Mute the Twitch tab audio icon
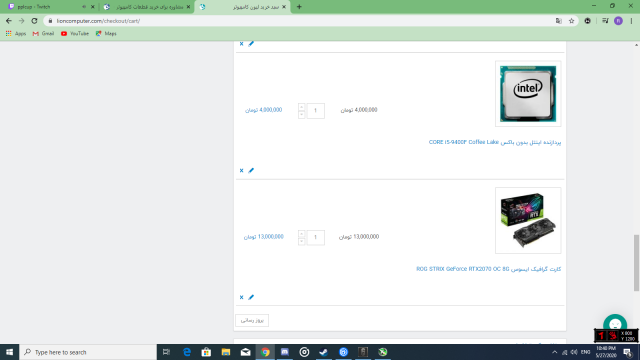640x360 pixels. pyautogui.click(x=84, y=7)
